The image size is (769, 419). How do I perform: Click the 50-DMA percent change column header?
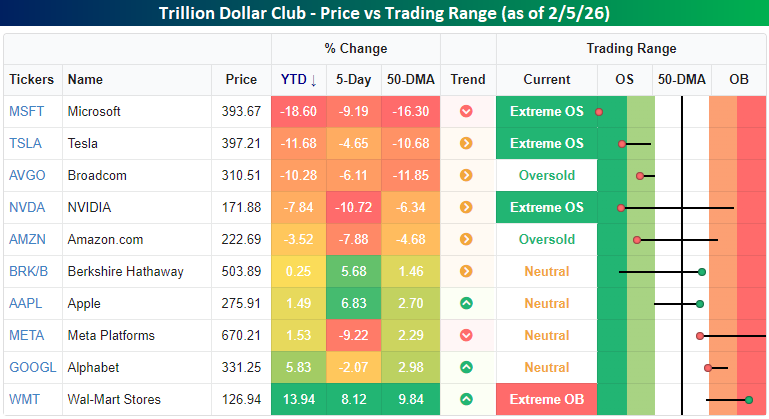click(410, 79)
